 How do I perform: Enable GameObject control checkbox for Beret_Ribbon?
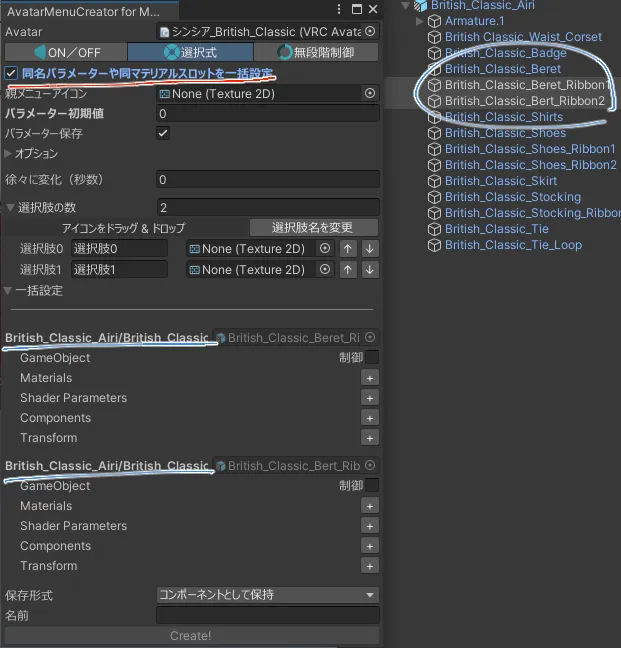point(372,357)
